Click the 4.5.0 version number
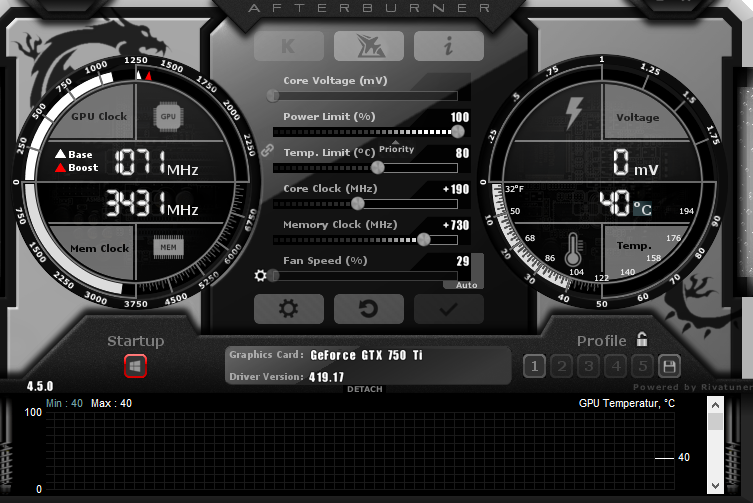The image size is (753, 503). click(x=40, y=386)
